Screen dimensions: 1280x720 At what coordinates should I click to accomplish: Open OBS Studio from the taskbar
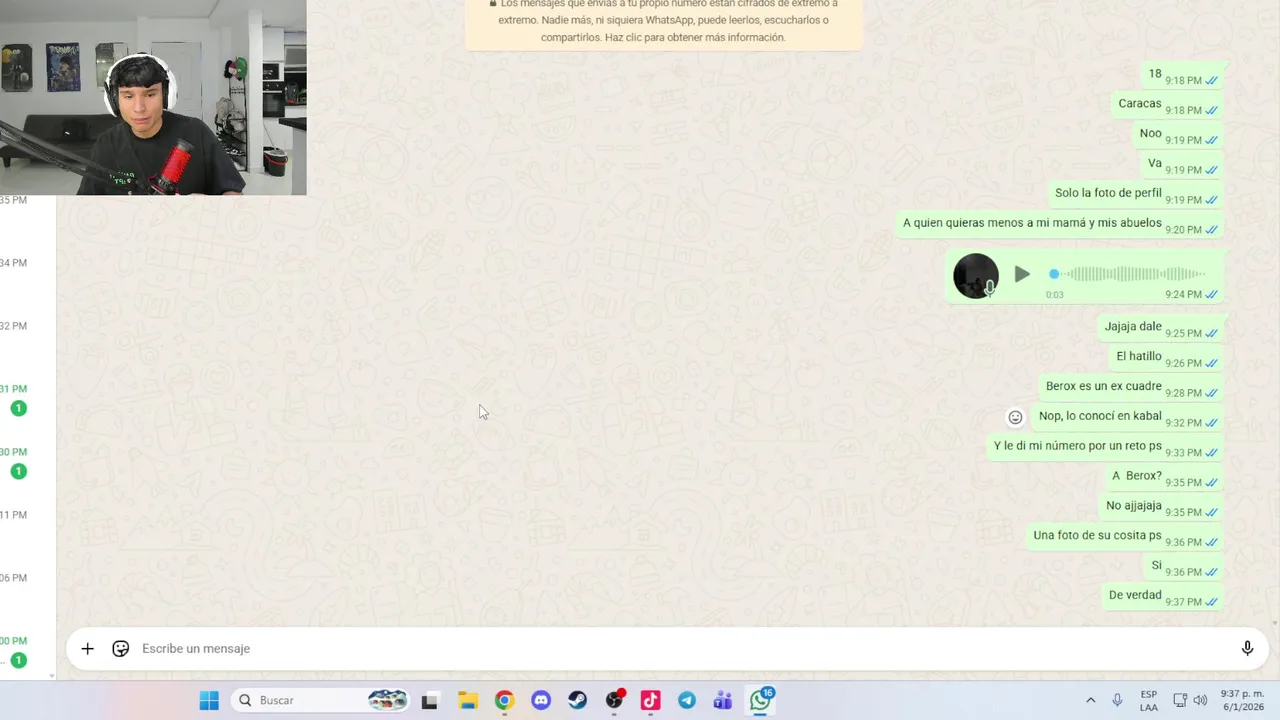click(614, 701)
